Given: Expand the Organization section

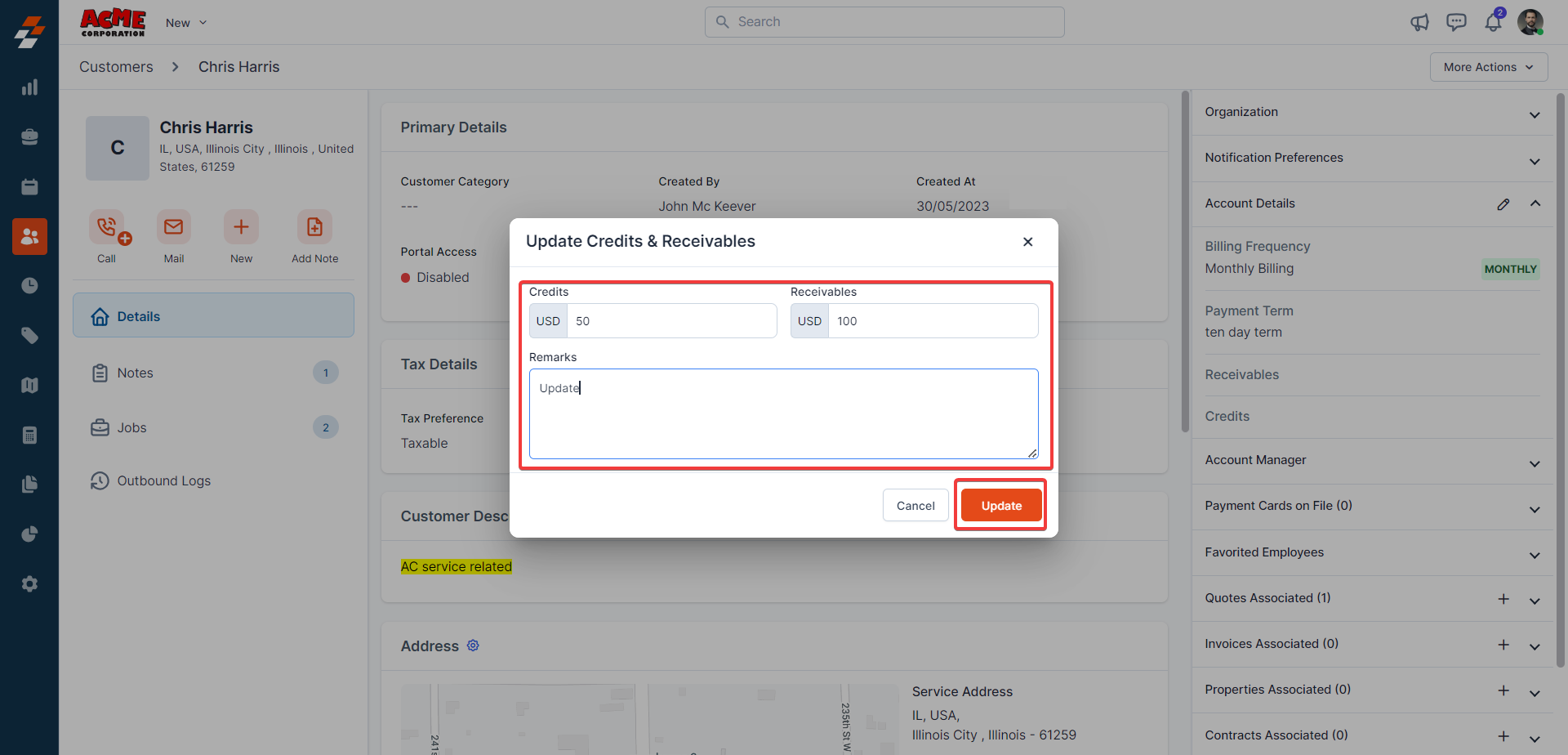Looking at the screenshot, I should 1535,114.
